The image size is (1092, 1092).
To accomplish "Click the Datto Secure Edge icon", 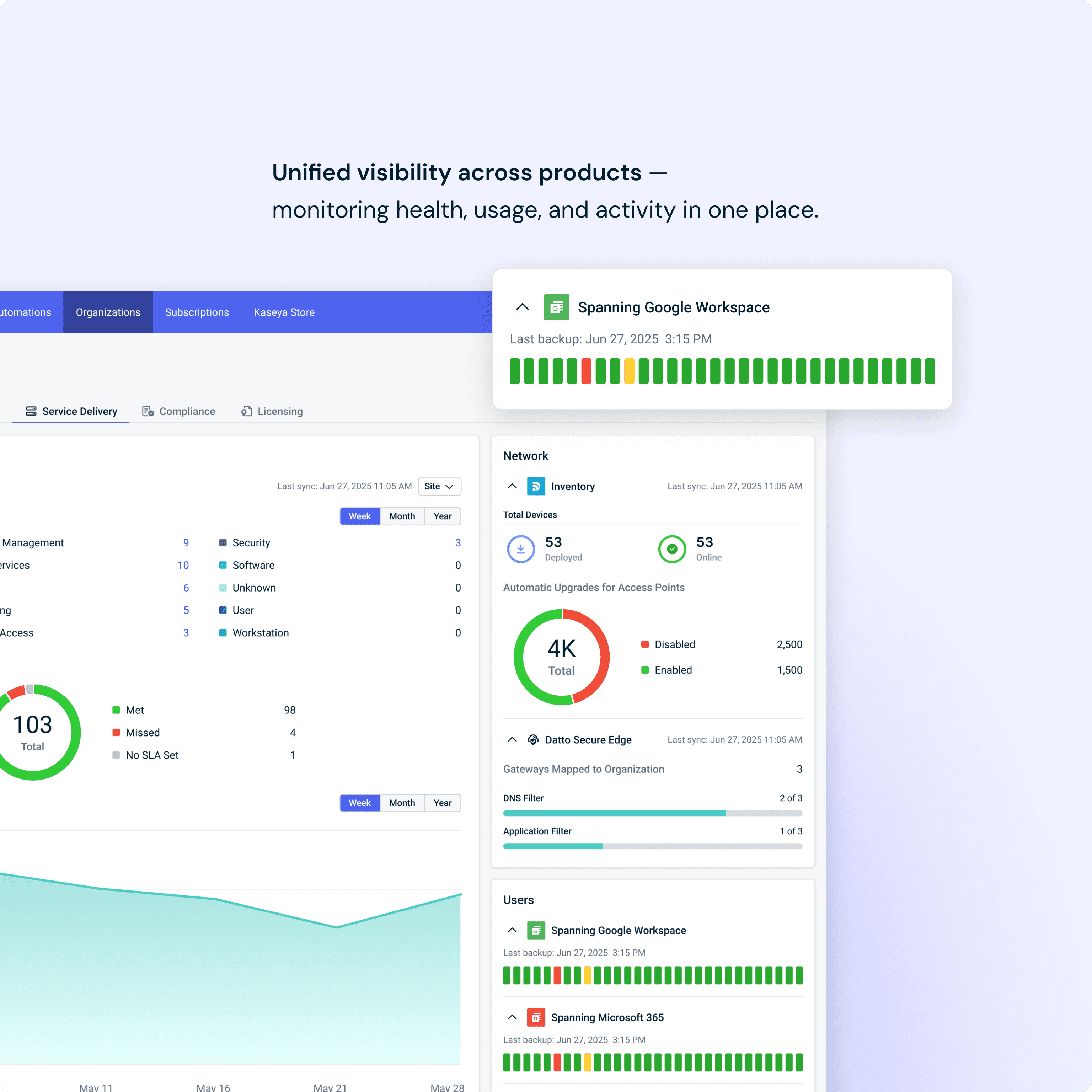I will point(533,740).
